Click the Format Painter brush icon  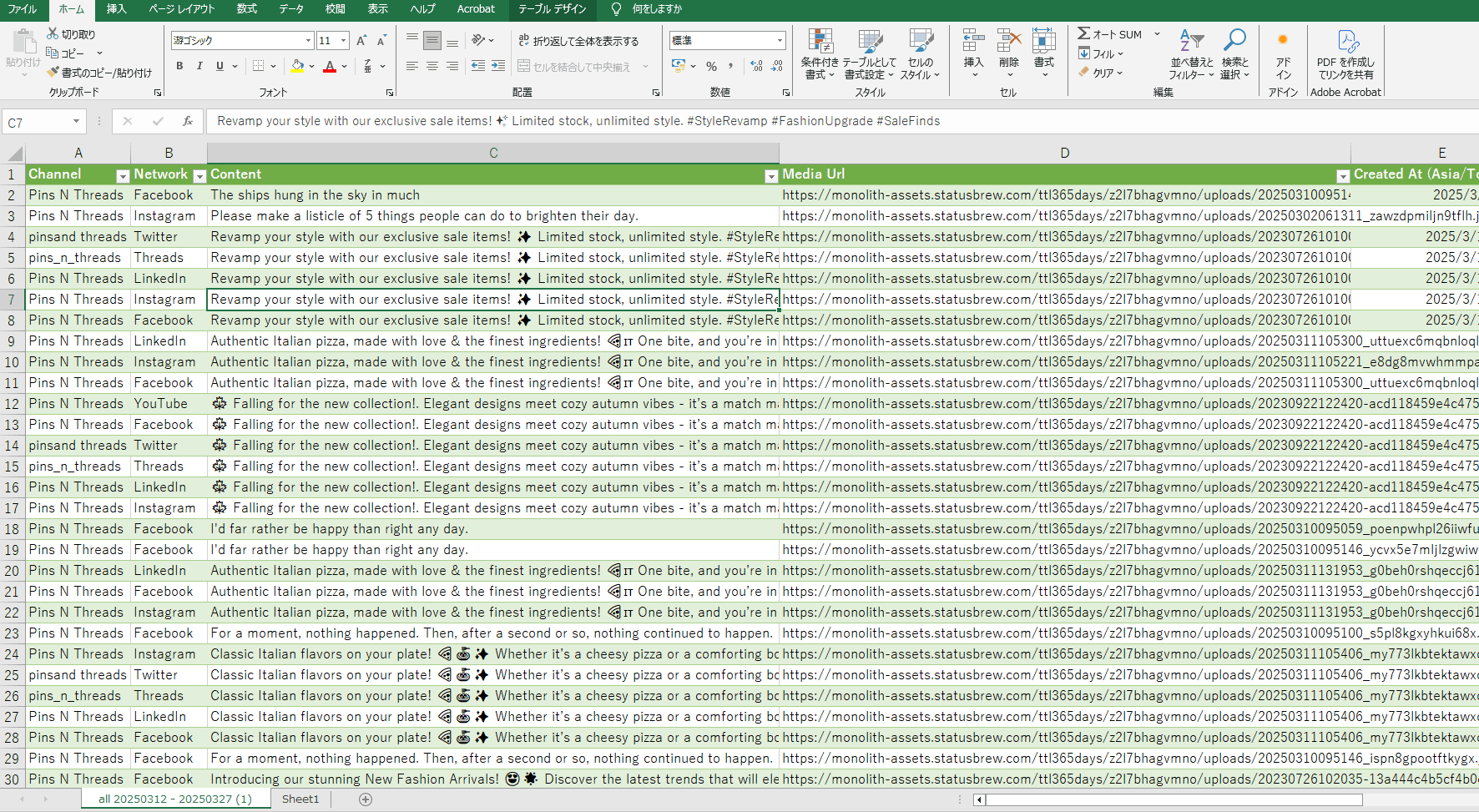53,73
